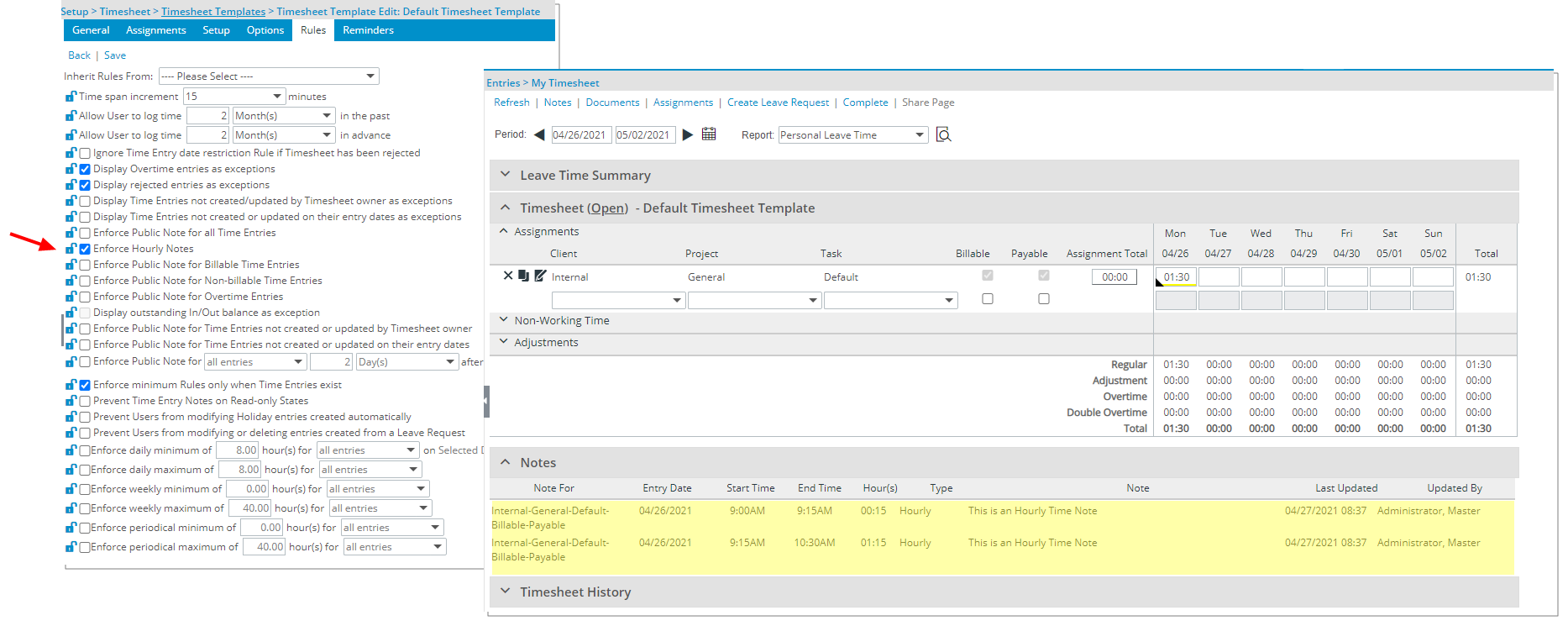Tick Billable checkbox on the new assignment row
This screenshot has height=626, width=1568.
click(988, 298)
